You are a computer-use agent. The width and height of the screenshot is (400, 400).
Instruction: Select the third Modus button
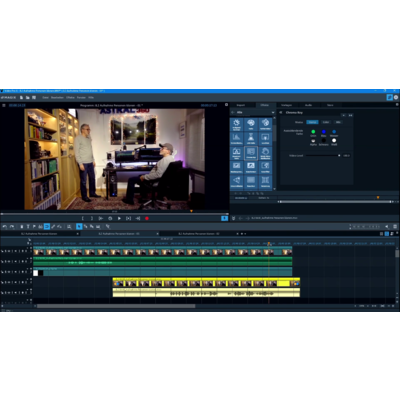pyautogui.click(x=338, y=122)
